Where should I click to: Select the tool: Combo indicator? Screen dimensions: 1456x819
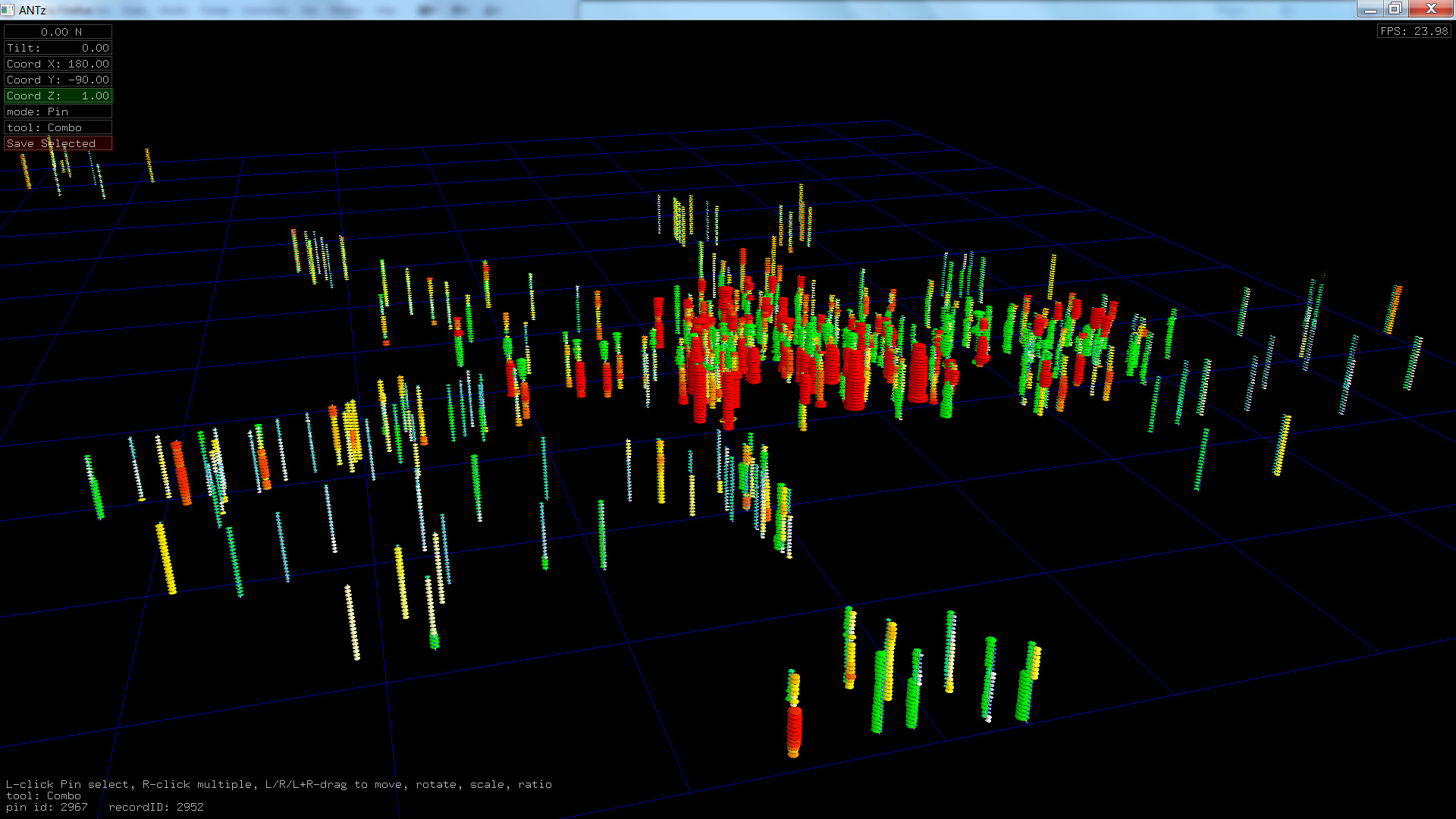point(58,127)
